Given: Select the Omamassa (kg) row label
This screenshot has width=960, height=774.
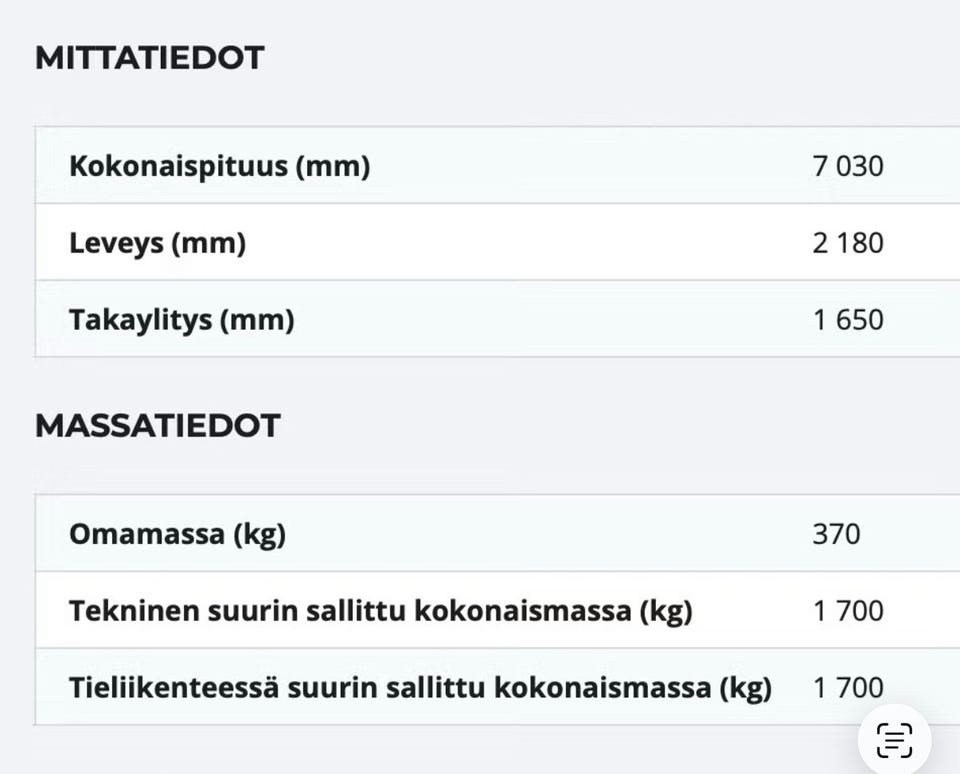Looking at the screenshot, I should click(x=177, y=534).
